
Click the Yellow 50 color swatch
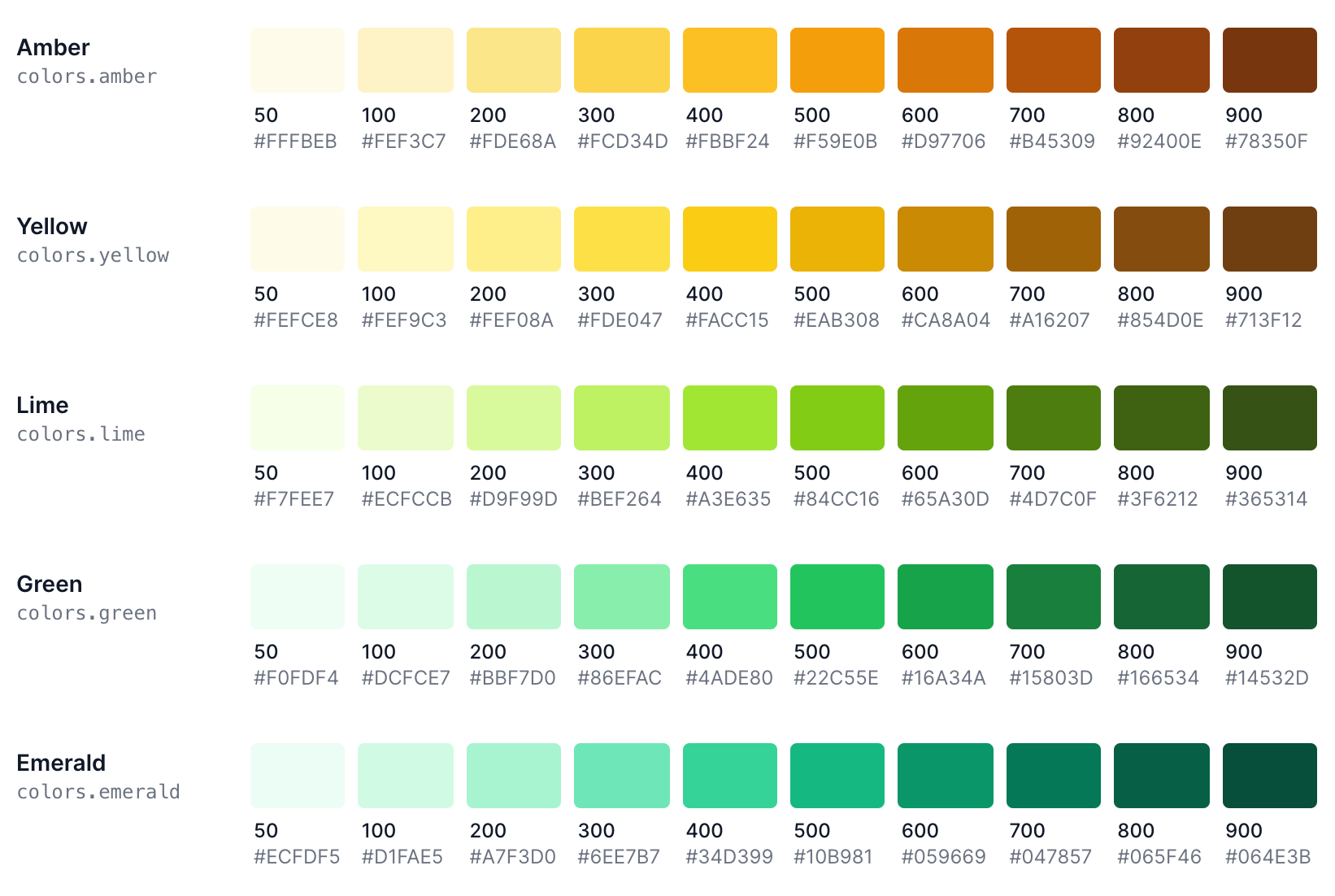click(298, 239)
